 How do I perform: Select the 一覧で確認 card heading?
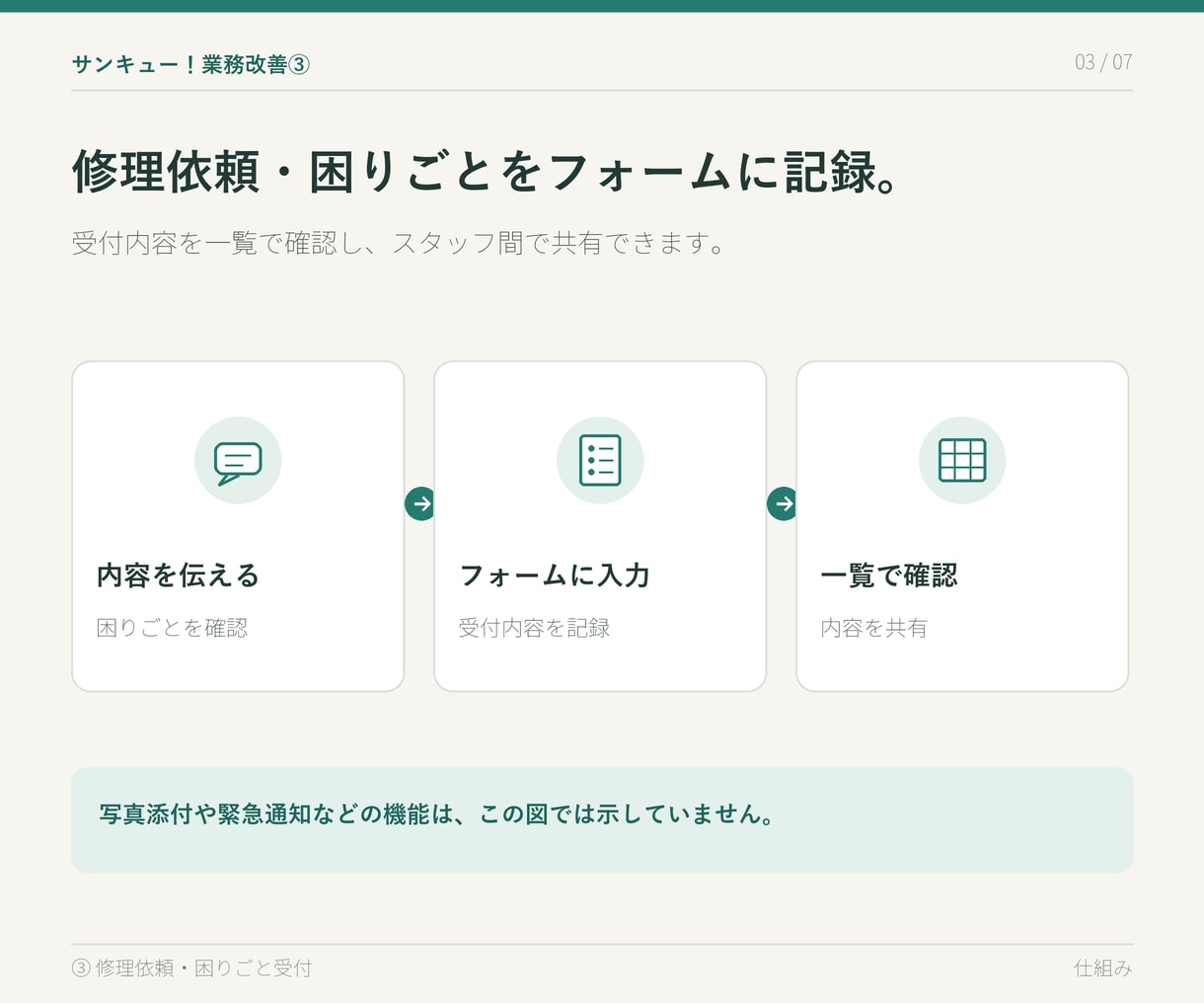[889, 576]
